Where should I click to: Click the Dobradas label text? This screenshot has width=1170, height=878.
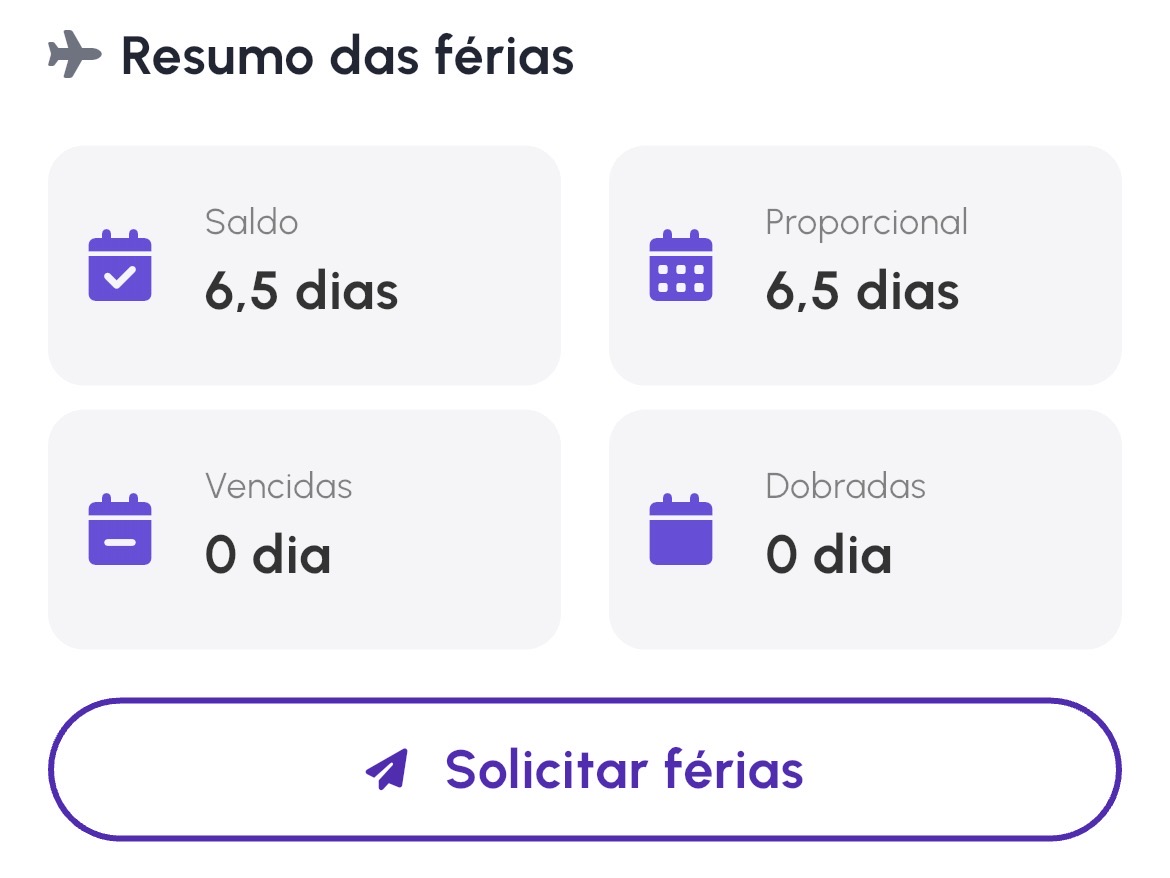845,486
